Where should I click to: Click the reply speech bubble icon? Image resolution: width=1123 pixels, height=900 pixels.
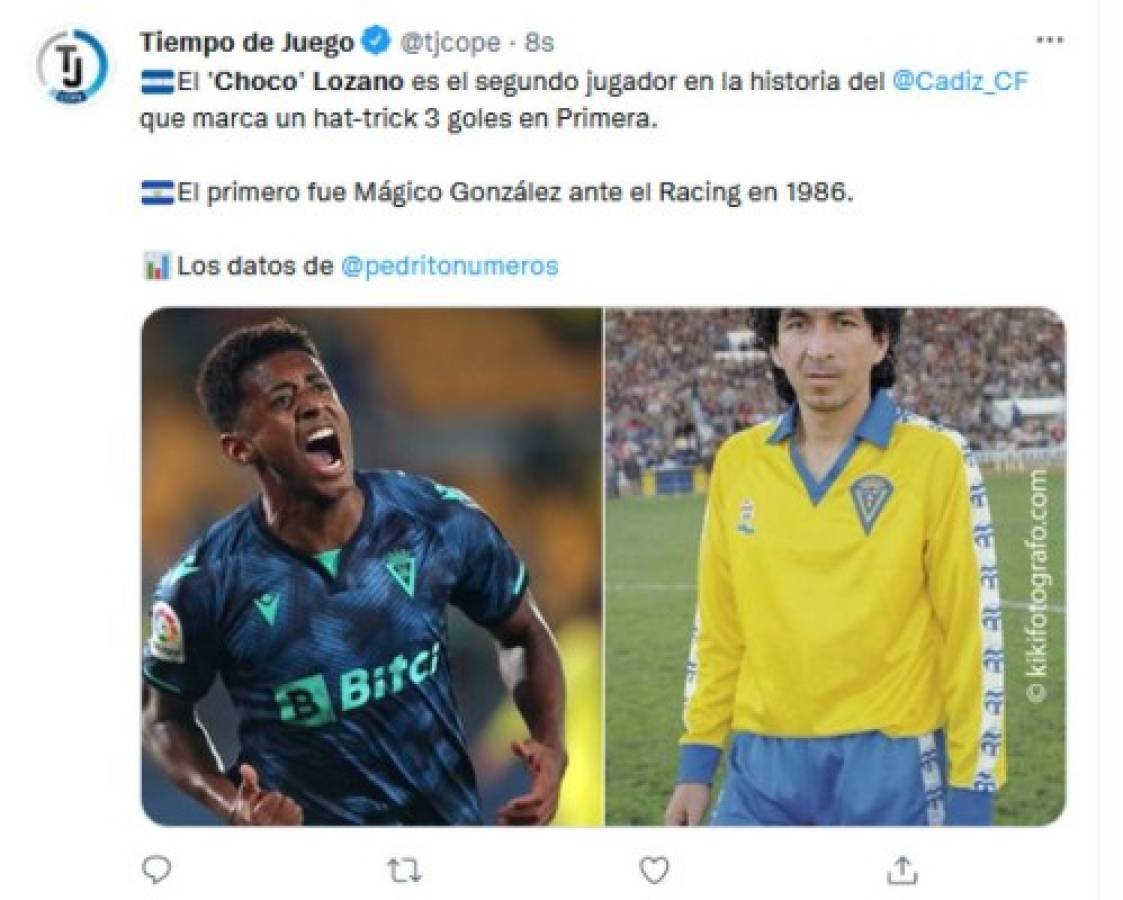[x=156, y=870]
